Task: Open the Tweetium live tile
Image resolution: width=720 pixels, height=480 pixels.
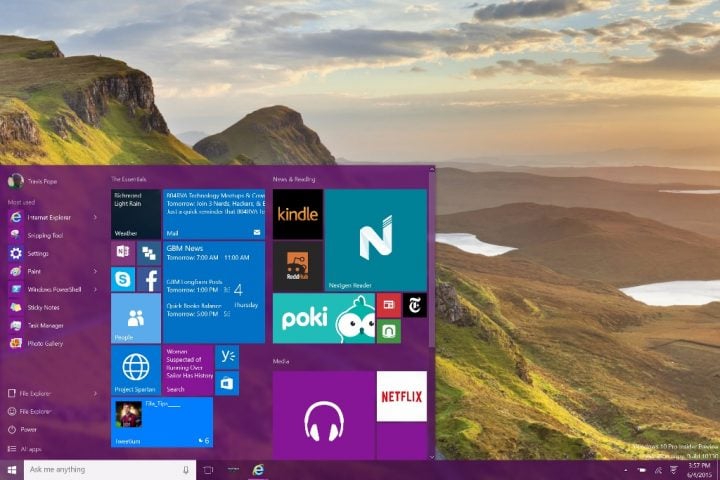Action: click(162, 423)
